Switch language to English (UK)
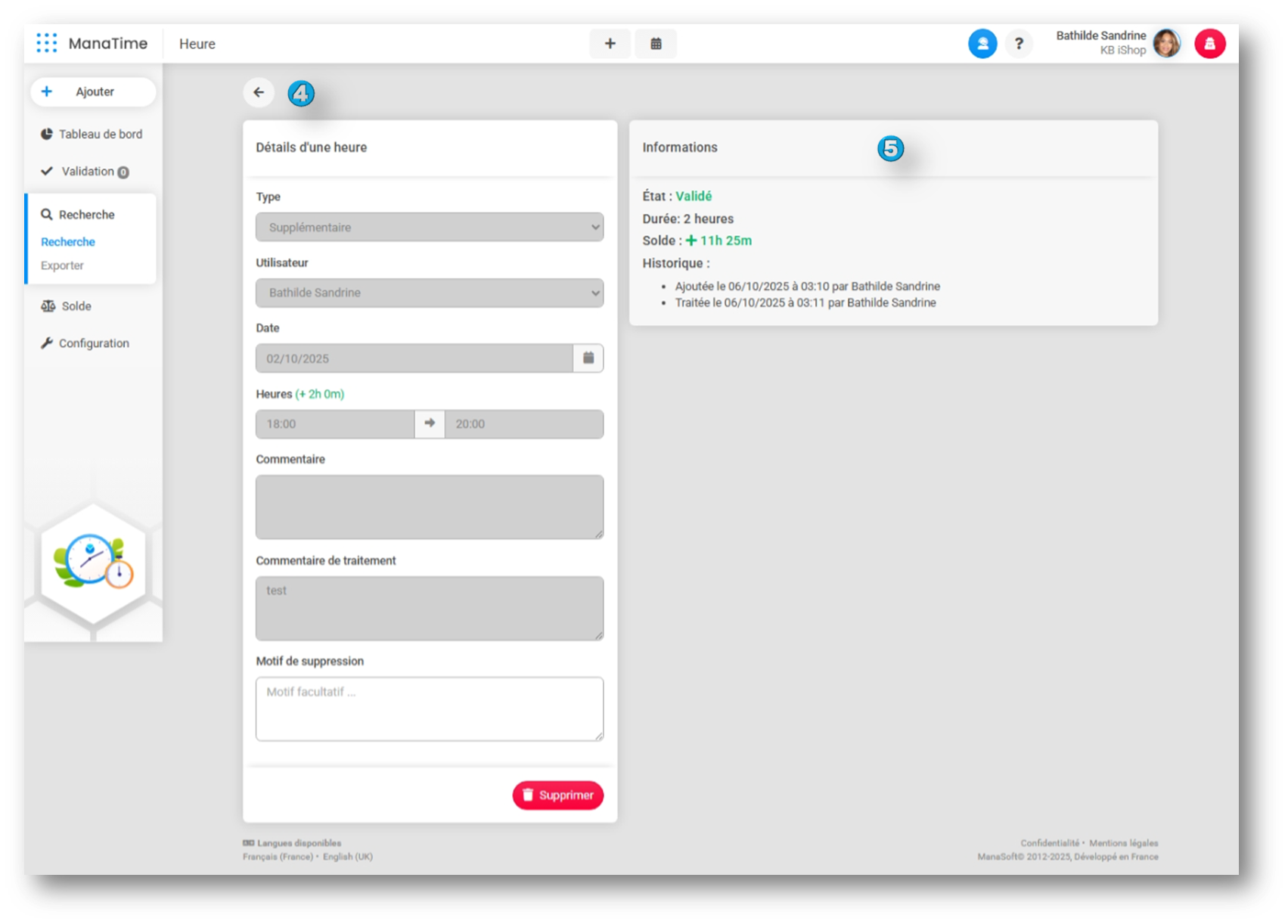 tap(347, 857)
